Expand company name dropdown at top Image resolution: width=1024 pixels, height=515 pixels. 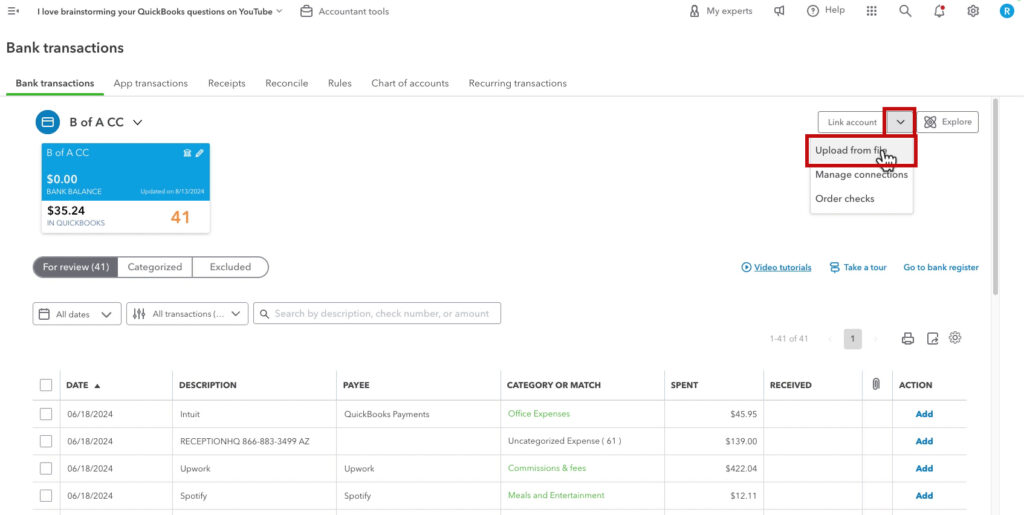pos(280,11)
